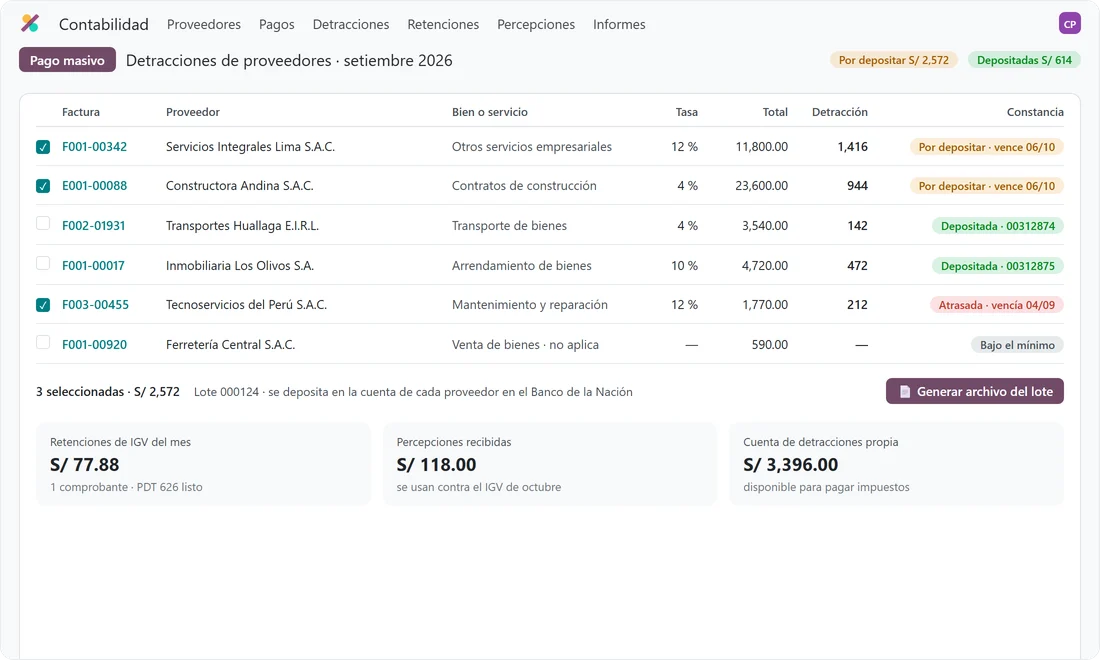Open the Proveedores menu
The height and width of the screenshot is (660, 1100).
(203, 24)
